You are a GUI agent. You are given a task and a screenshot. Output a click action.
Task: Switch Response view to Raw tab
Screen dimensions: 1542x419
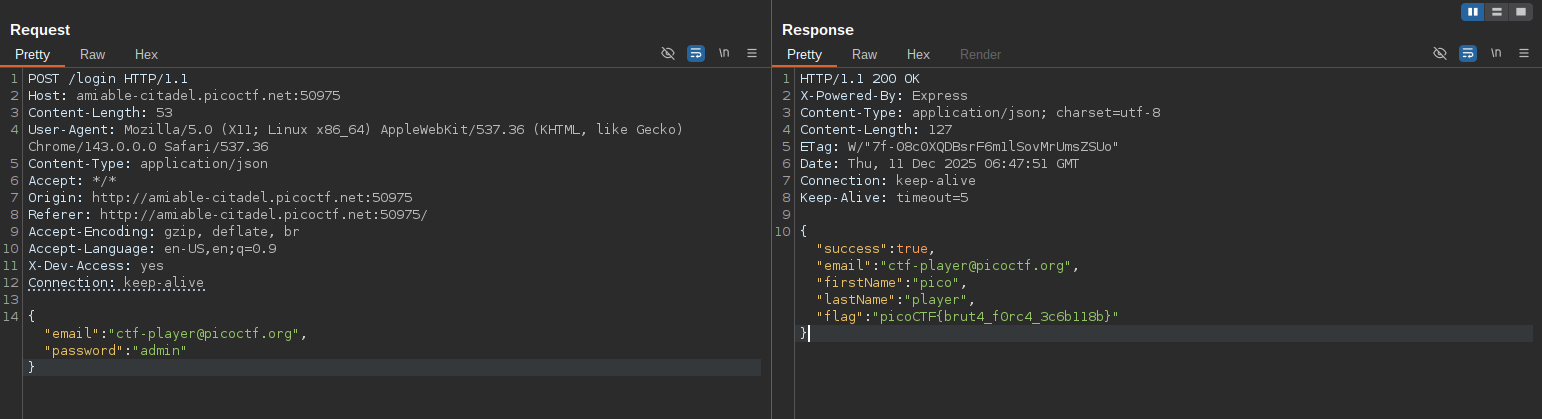(x=864, y=55)
